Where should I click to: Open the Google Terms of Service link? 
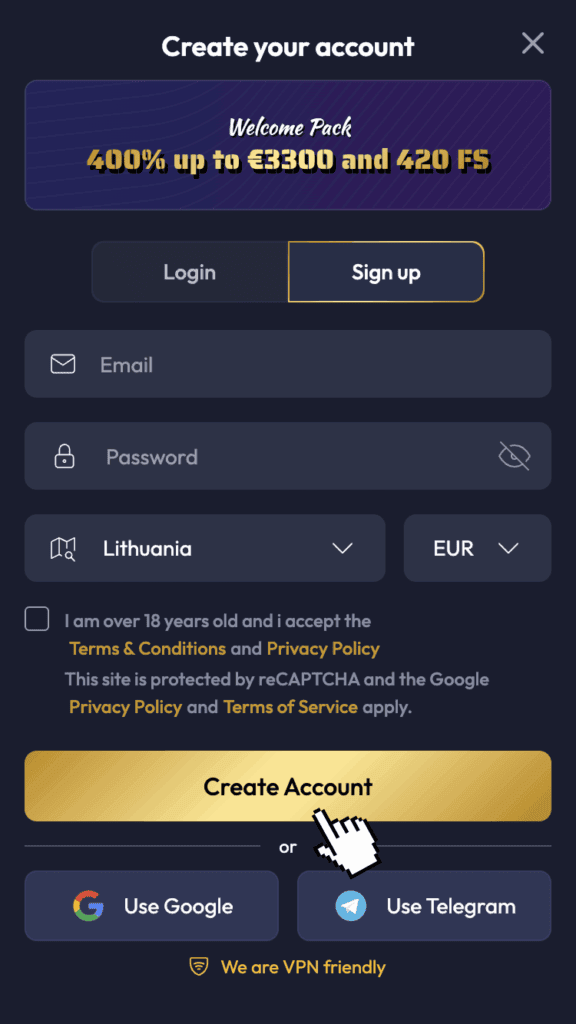[291, 707]
